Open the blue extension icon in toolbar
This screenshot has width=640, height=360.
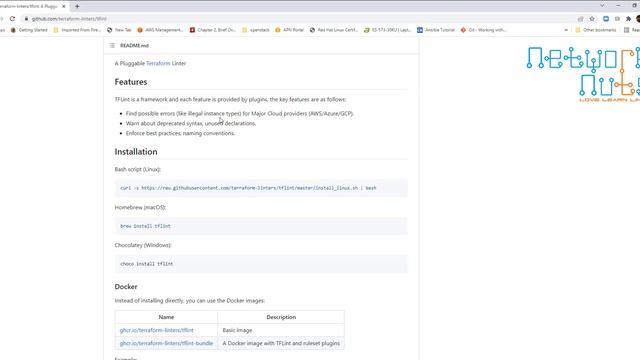606,19
